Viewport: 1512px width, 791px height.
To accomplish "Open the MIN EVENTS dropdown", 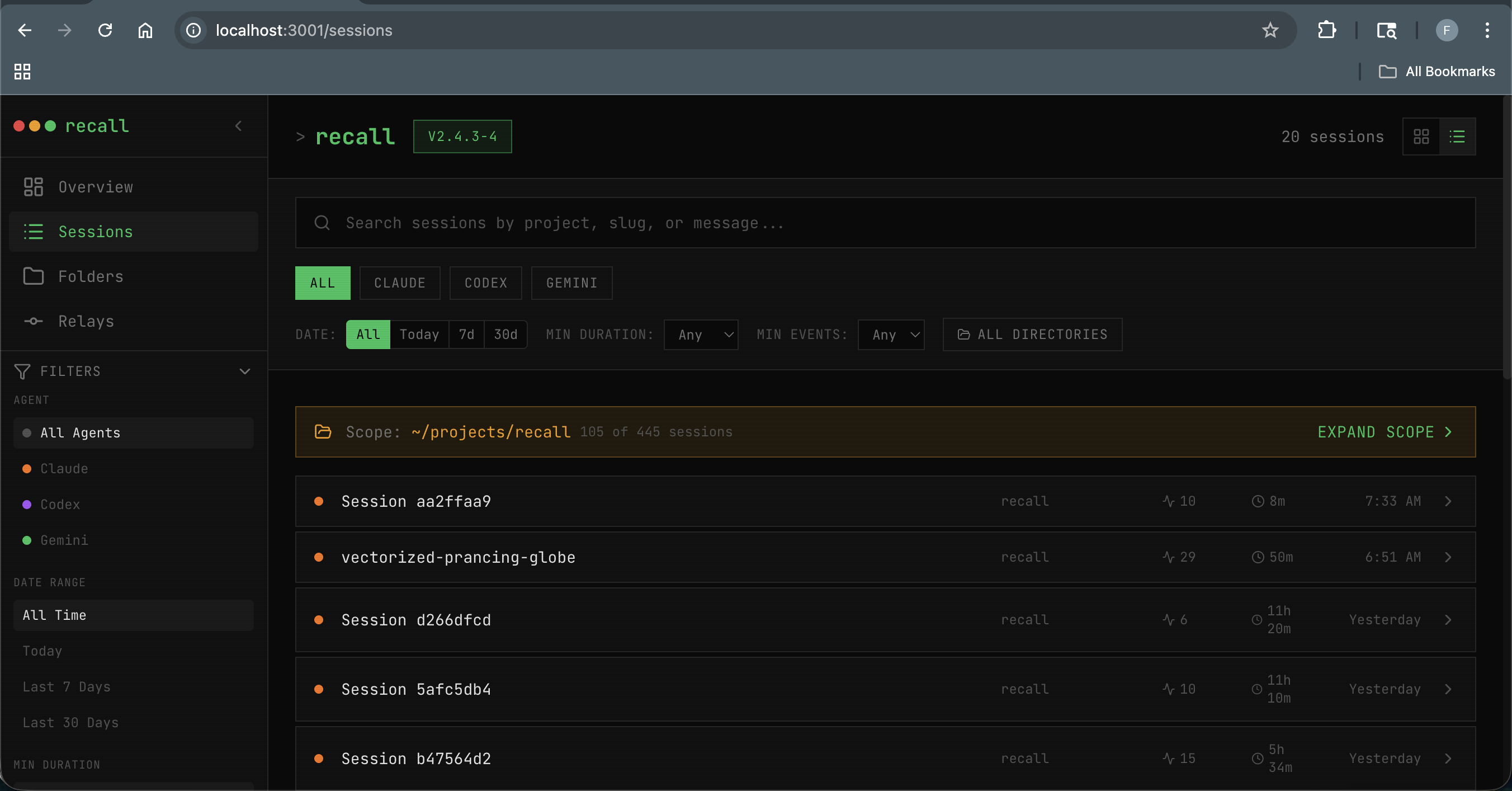I will [890, 334].
